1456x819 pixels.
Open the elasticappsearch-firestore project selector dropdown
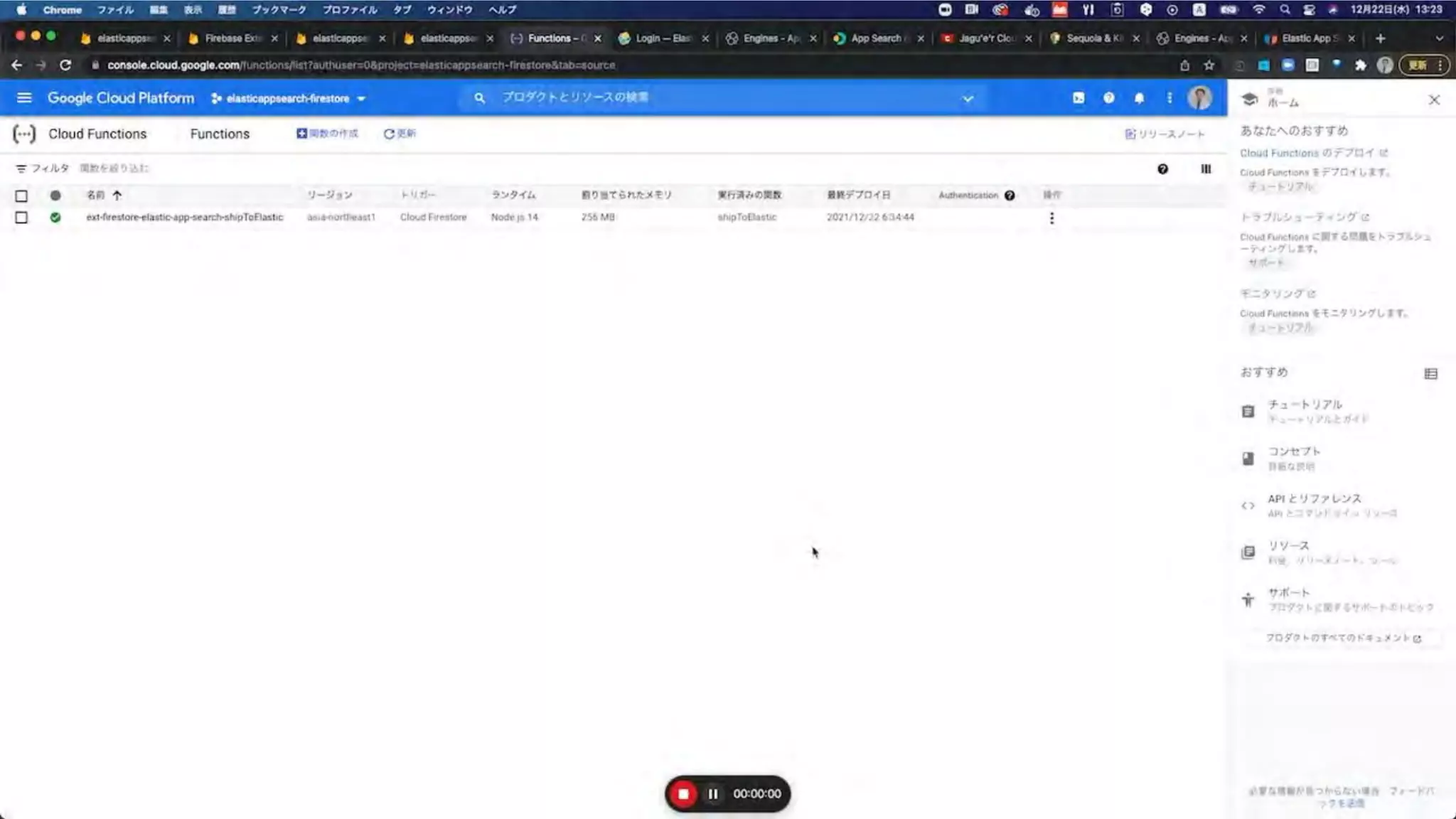pos(288,99)
